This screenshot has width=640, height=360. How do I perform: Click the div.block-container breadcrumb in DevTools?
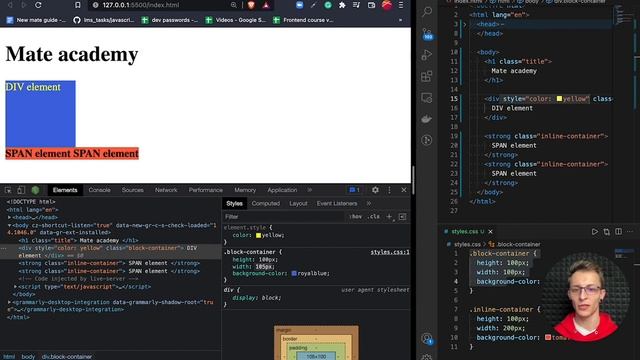pos(67,356)
